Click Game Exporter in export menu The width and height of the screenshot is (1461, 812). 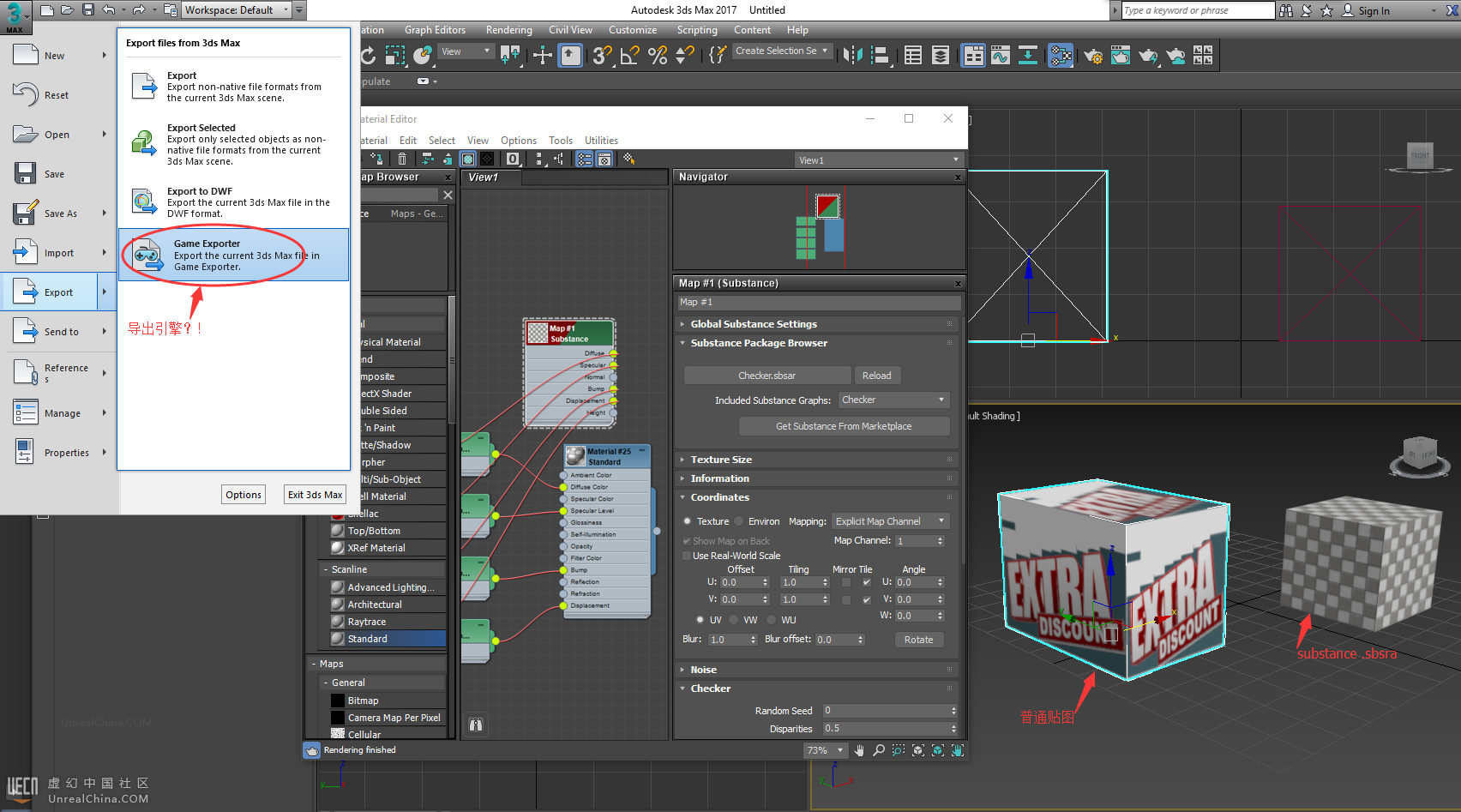pyautogui.click(x=233, y=255)
